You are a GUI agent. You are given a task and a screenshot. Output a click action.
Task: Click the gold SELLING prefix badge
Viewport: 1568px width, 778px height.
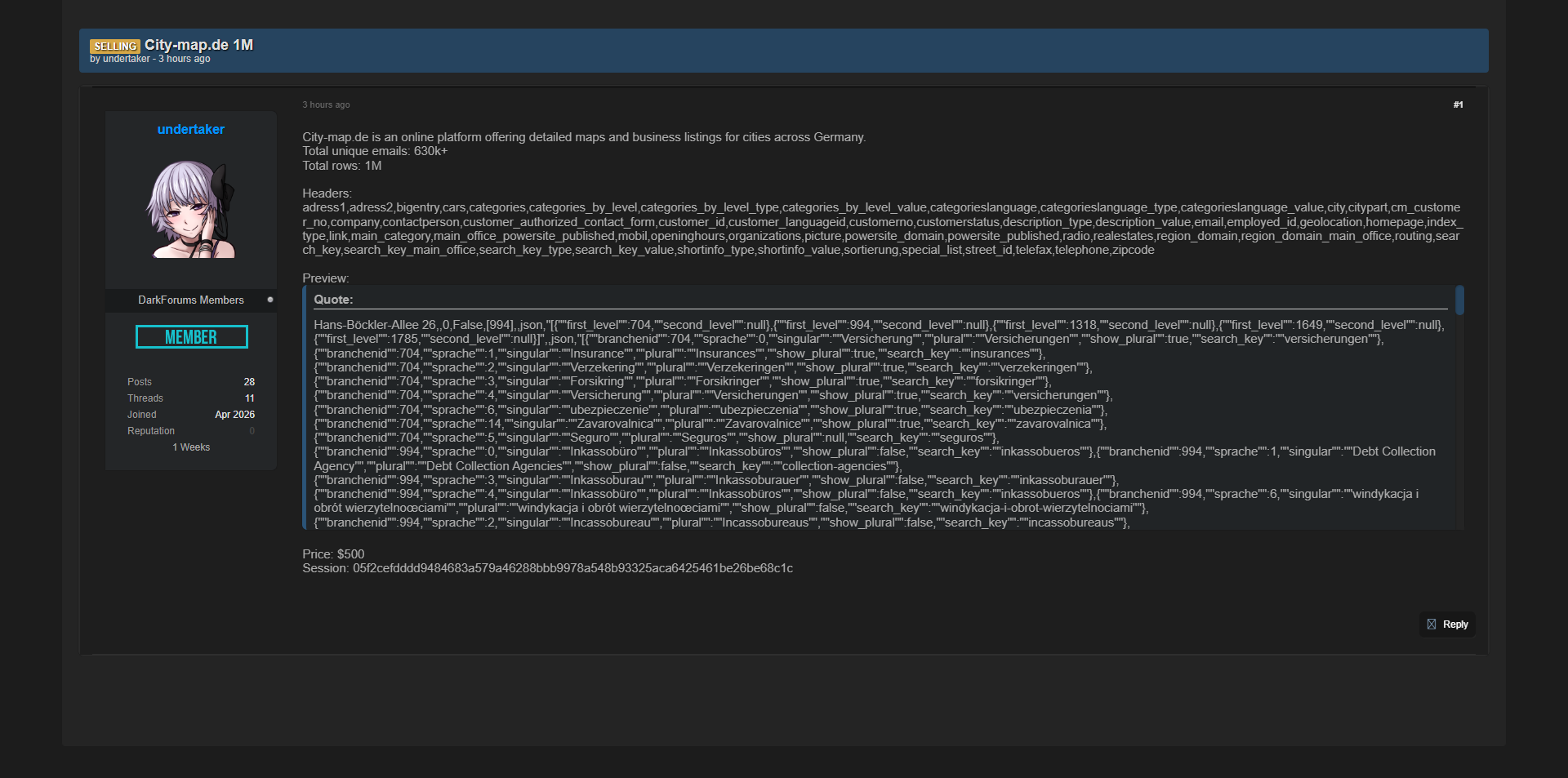(114, 46)
